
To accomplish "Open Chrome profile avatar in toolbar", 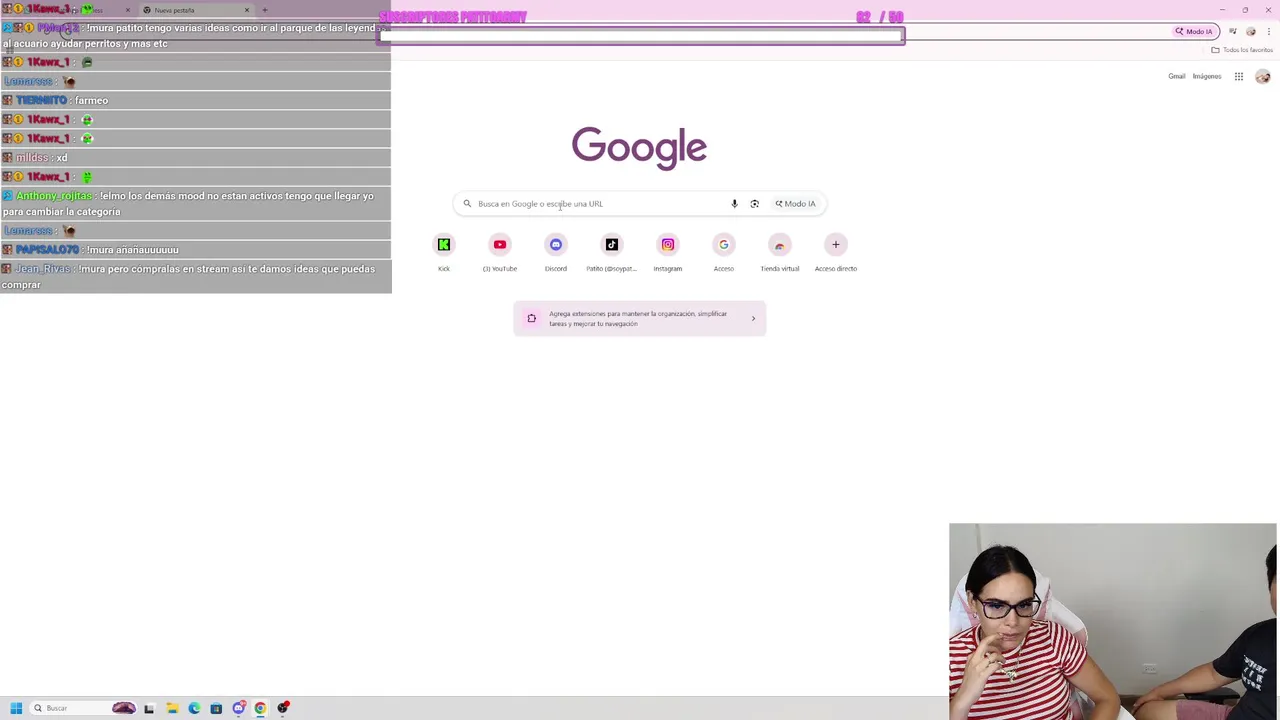I will point(1251,32).
